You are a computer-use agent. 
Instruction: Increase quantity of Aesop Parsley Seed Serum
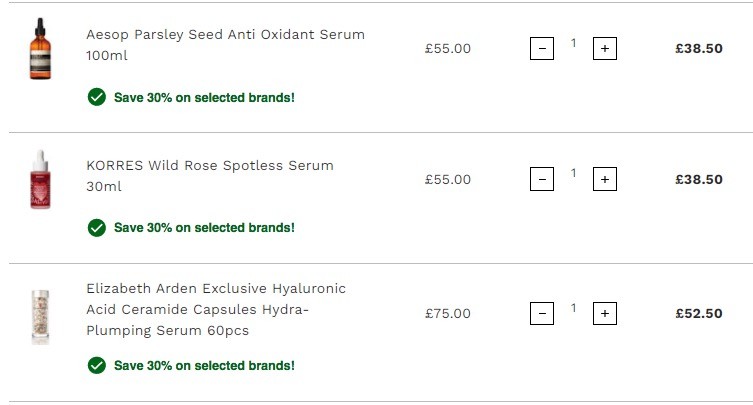[605, 49]
